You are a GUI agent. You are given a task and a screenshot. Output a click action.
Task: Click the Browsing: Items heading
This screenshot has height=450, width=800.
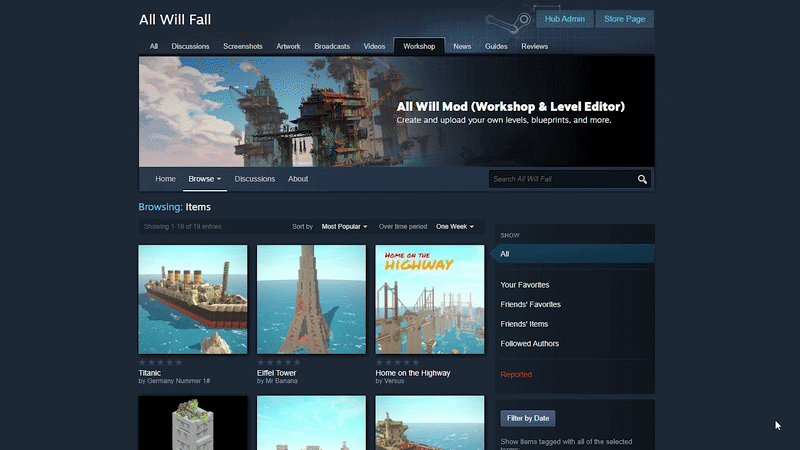174,207
